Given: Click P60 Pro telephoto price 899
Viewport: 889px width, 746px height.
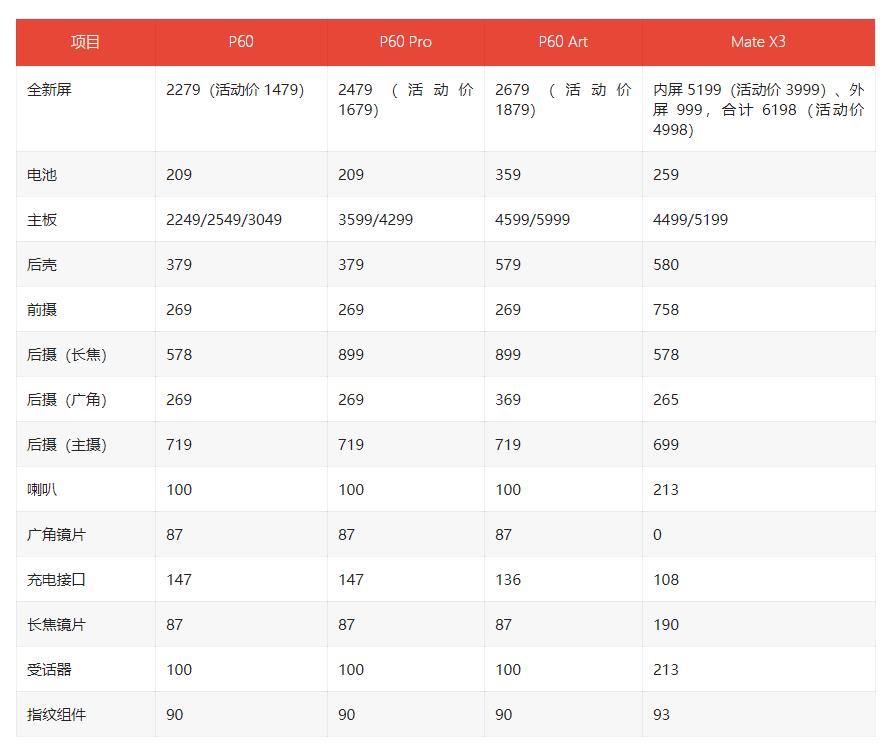Looking at the screenshot, I should 351,355.
